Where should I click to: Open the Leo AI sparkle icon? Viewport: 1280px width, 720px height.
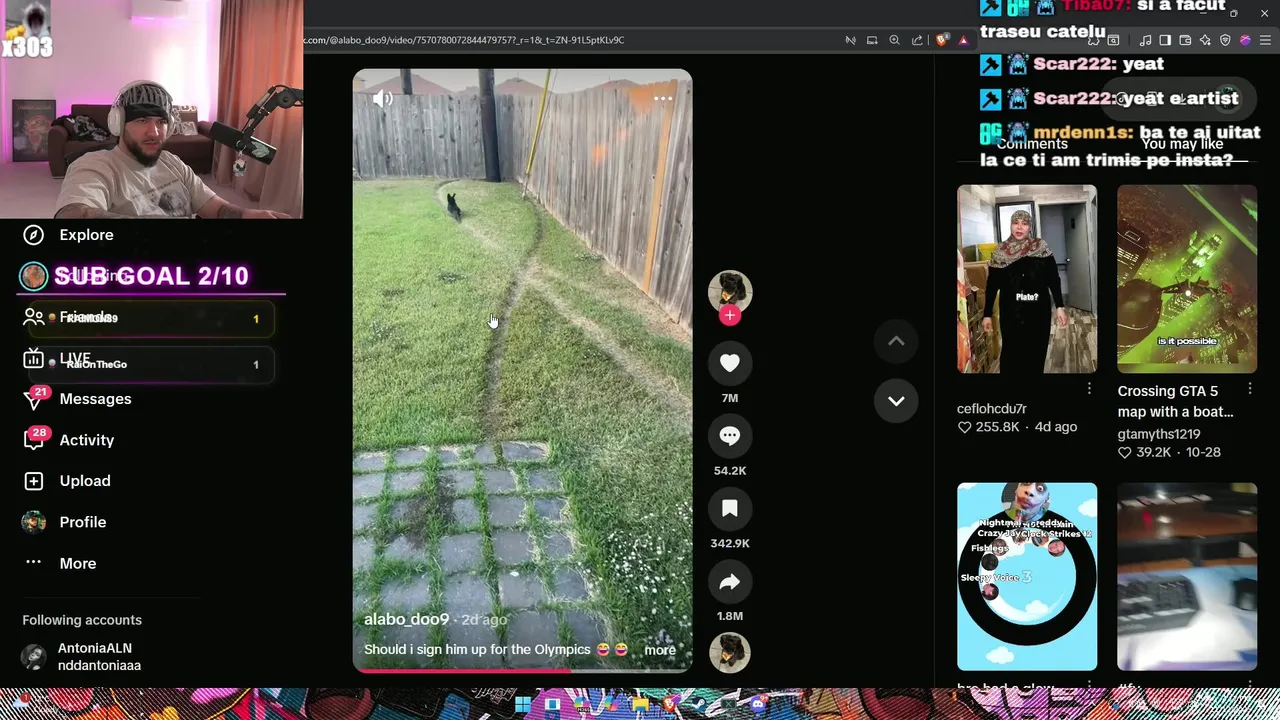pyautogui.click(x=1205, y=40)
